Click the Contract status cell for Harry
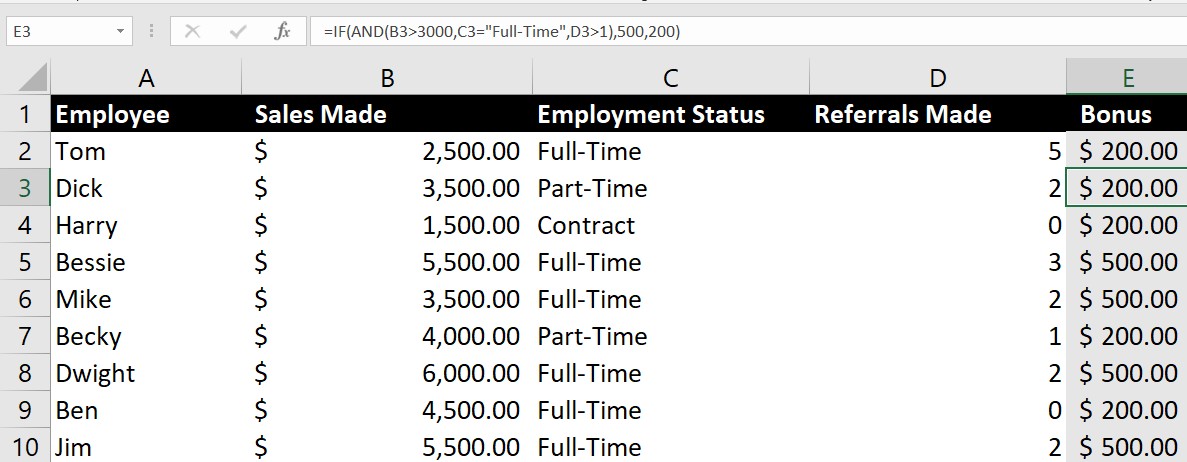The width and height of the screenshot is (1187, 462). 671,225
